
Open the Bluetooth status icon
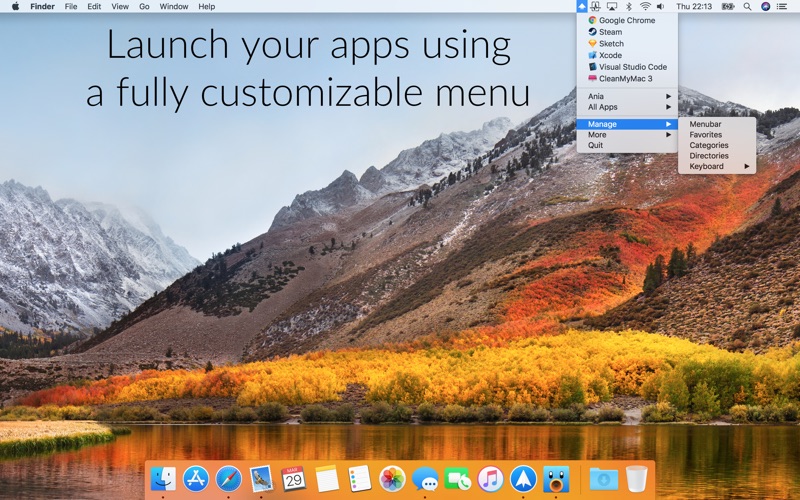click(x=629, y=6)
